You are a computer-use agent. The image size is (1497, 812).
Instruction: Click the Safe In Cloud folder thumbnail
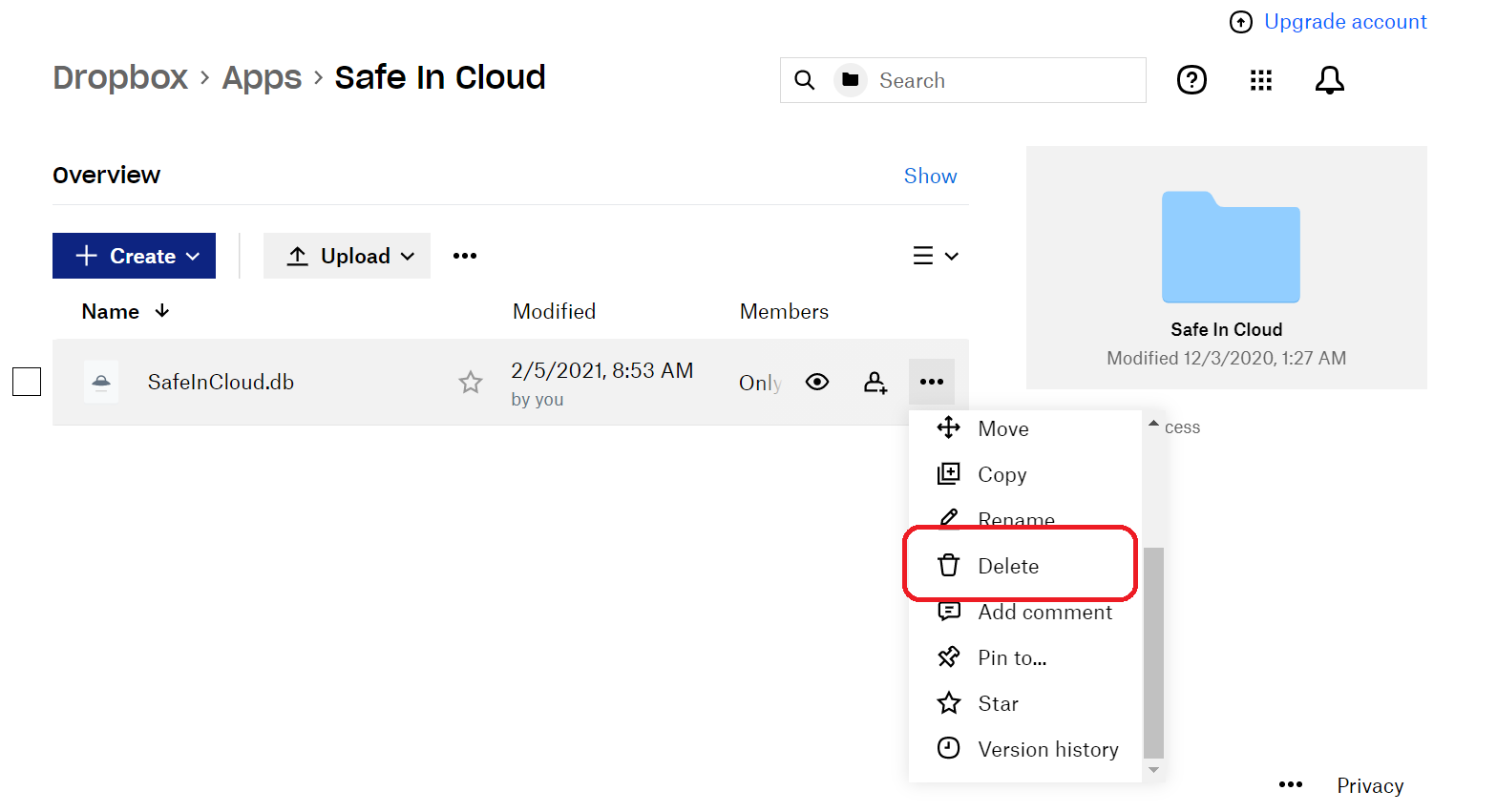click(x=1231, y=247)
